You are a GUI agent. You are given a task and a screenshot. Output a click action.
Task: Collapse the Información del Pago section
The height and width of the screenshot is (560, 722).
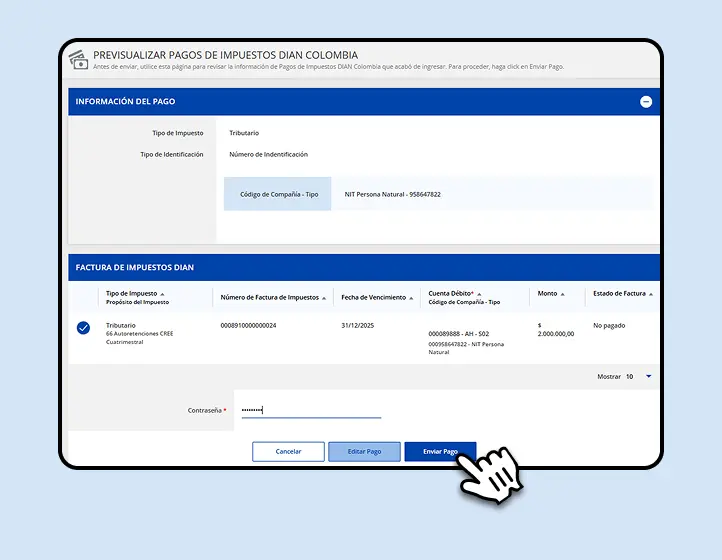pos(646,102)
